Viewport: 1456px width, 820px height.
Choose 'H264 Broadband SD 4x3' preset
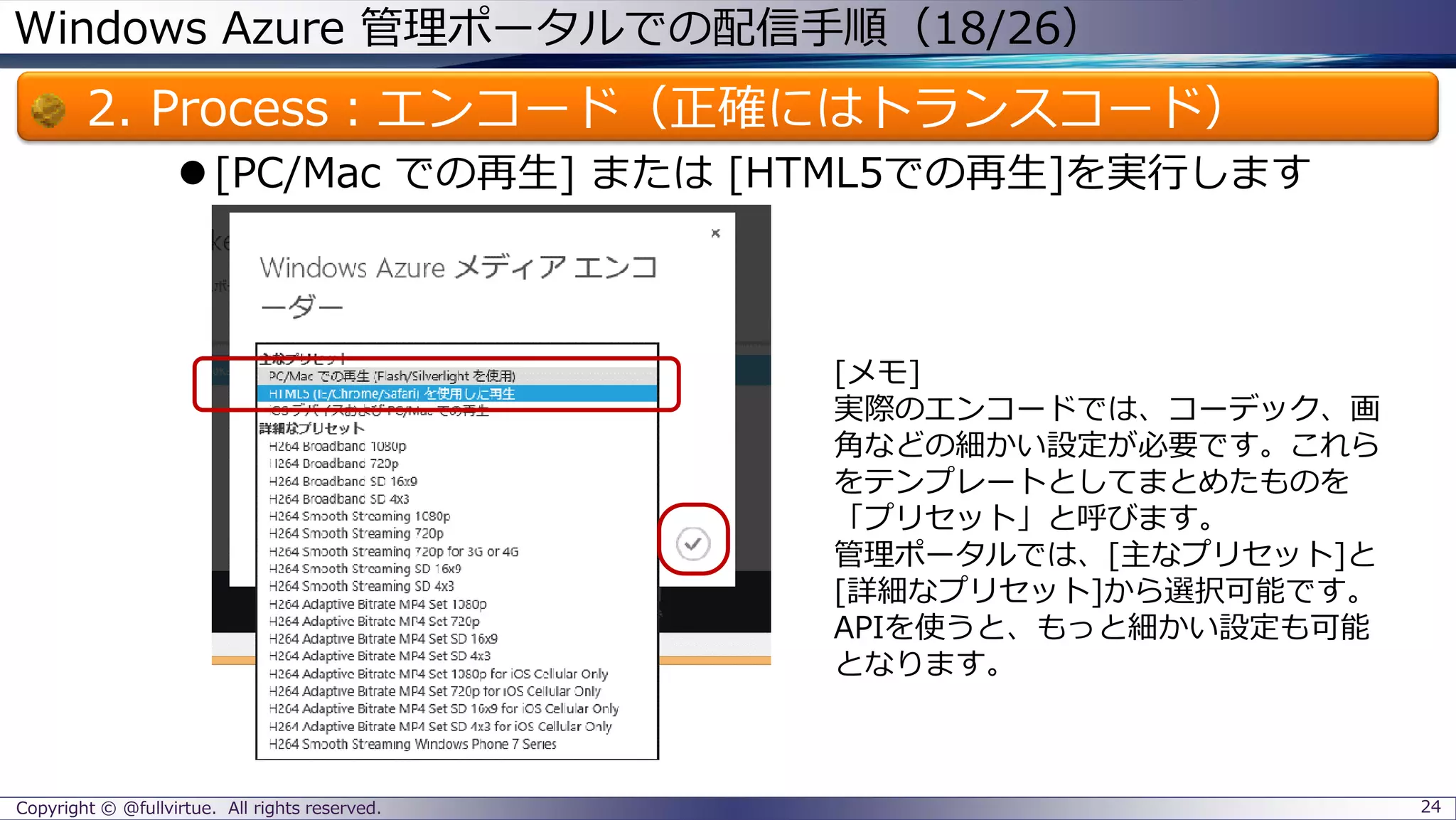(457, 499)
